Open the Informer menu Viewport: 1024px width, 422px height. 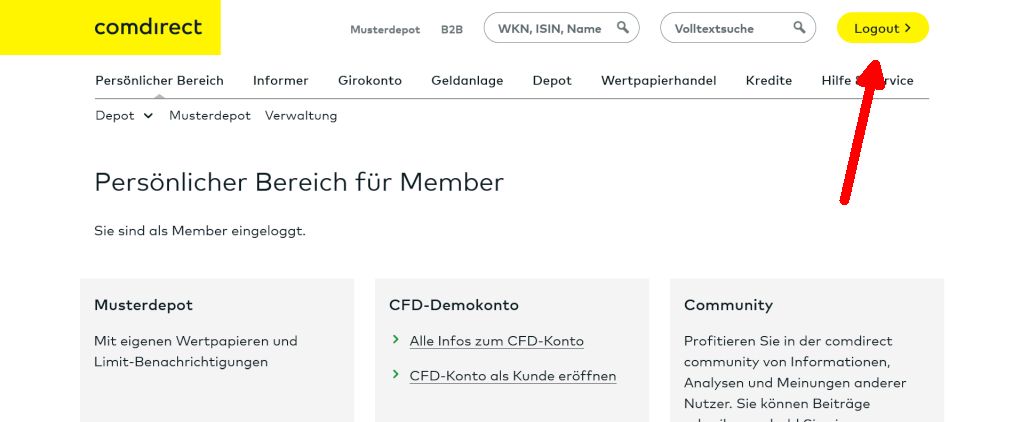281,80
